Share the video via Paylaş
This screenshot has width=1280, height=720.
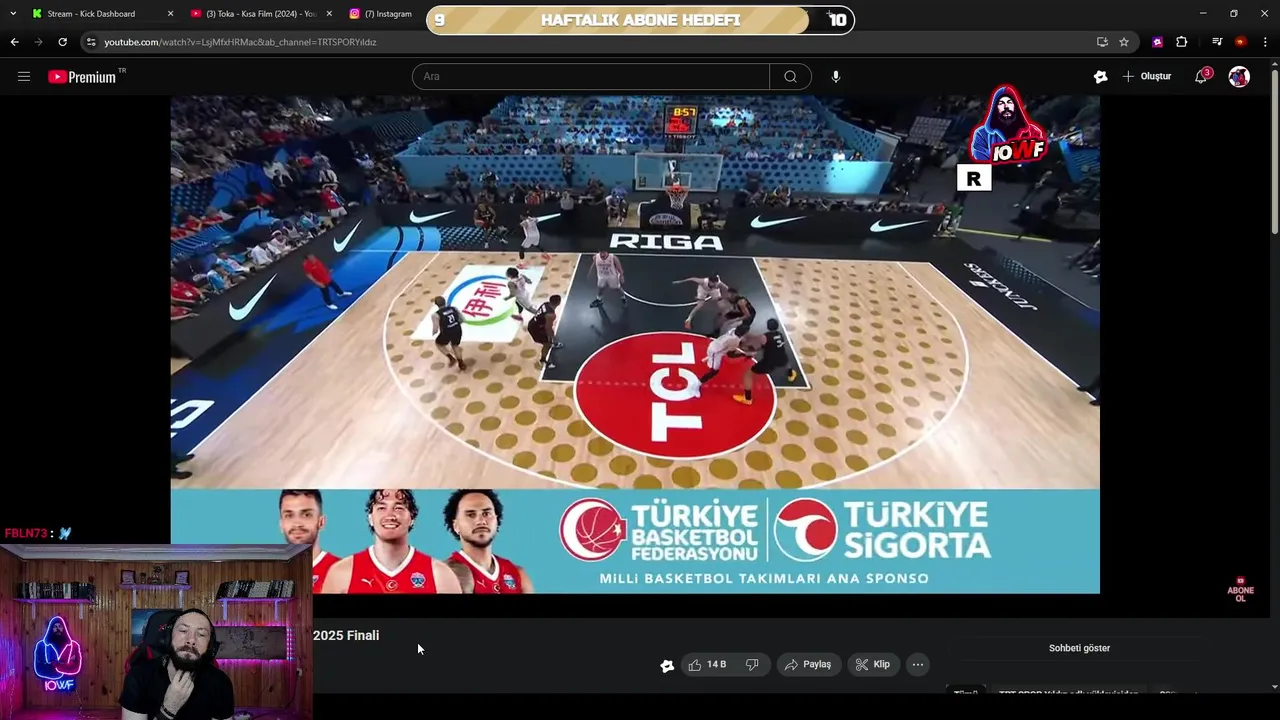tap(808, 664)
